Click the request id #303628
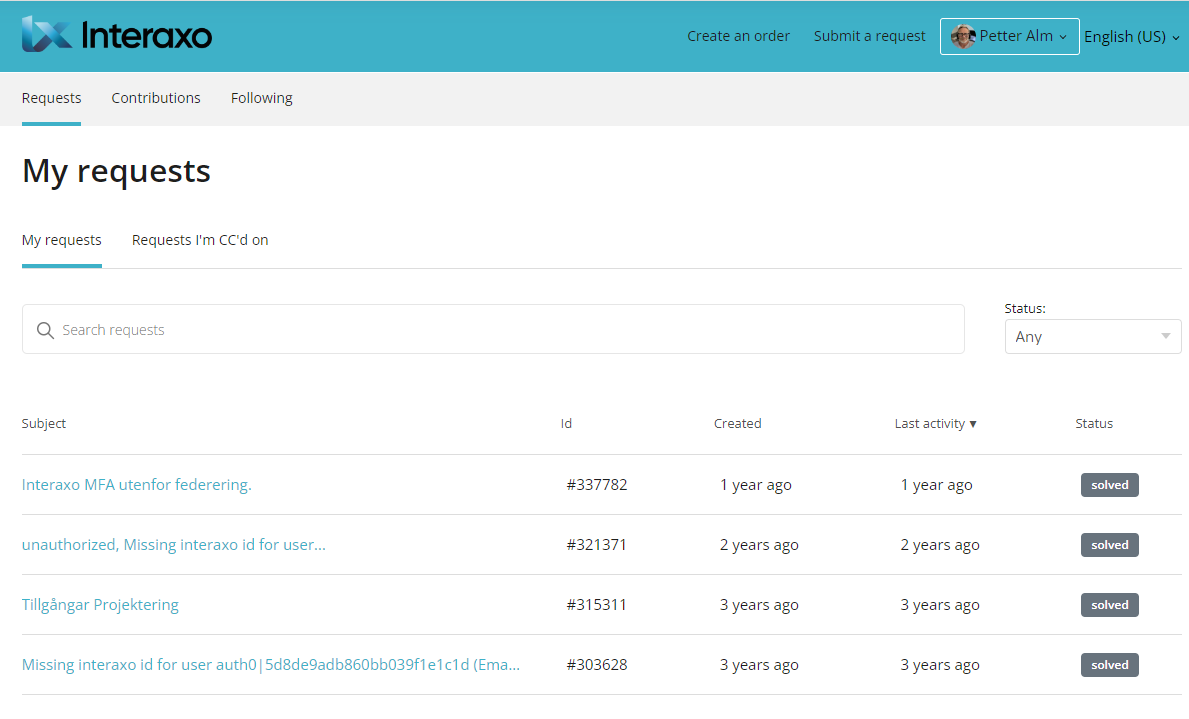This screenshot has width=1189, height=719. 597,664
